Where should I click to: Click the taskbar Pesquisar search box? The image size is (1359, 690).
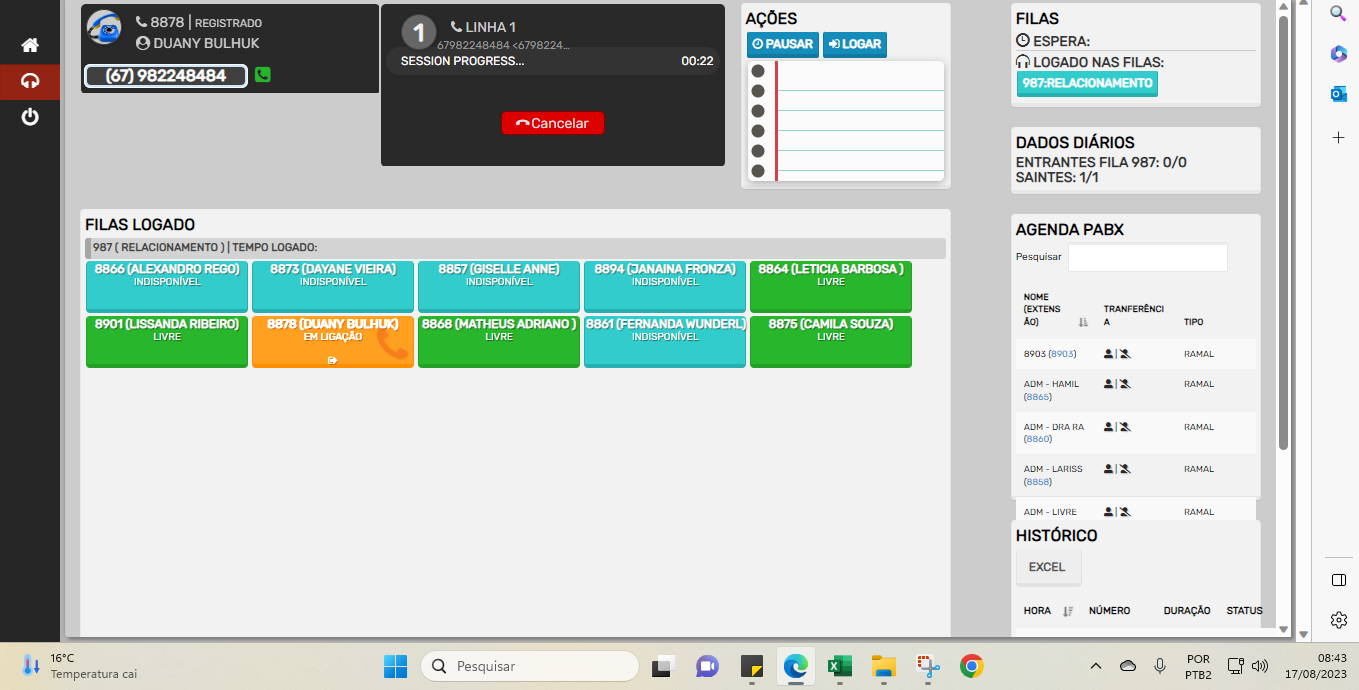[529, 666]
